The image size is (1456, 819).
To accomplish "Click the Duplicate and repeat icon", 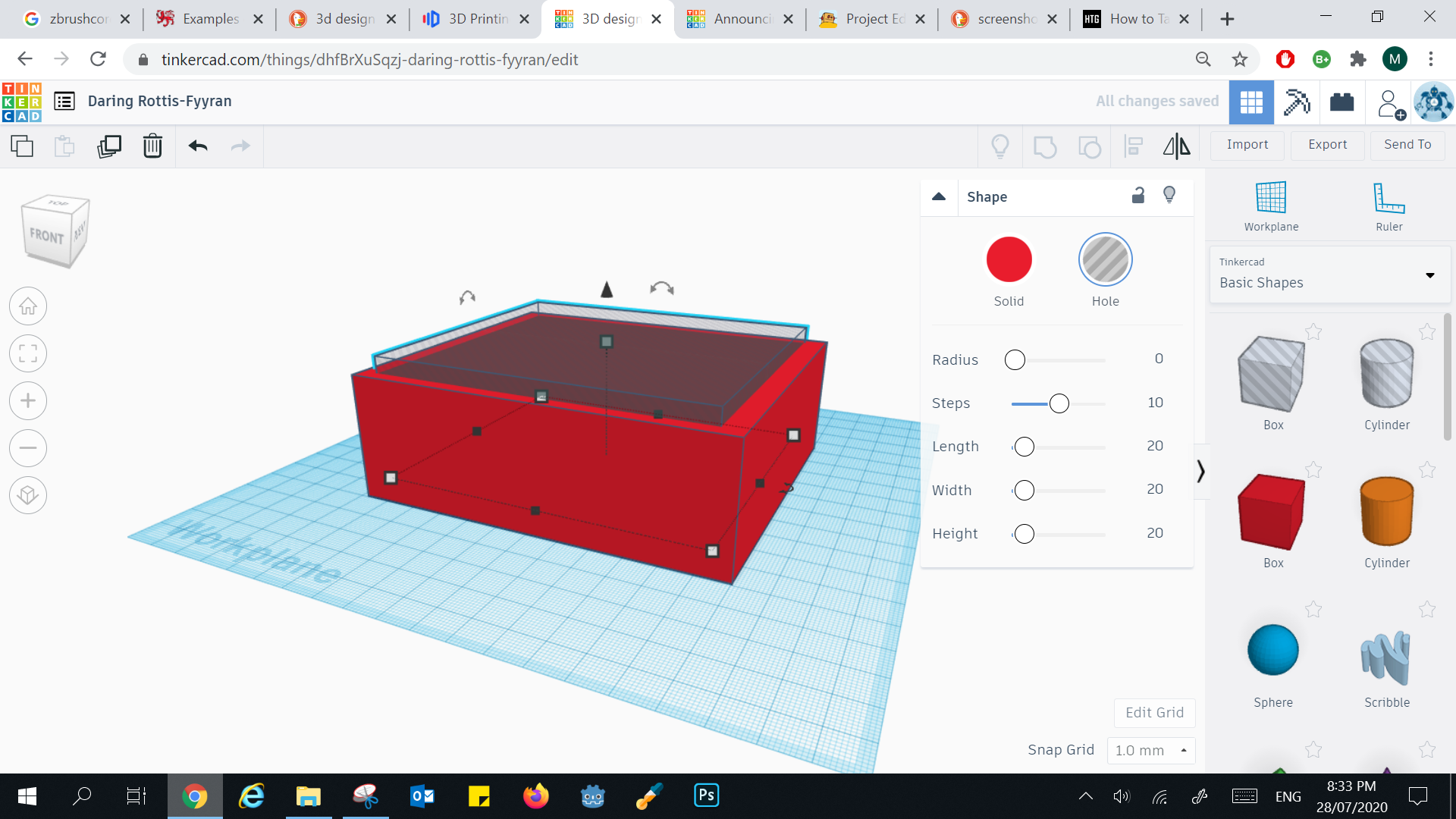I will pos(109,146).
